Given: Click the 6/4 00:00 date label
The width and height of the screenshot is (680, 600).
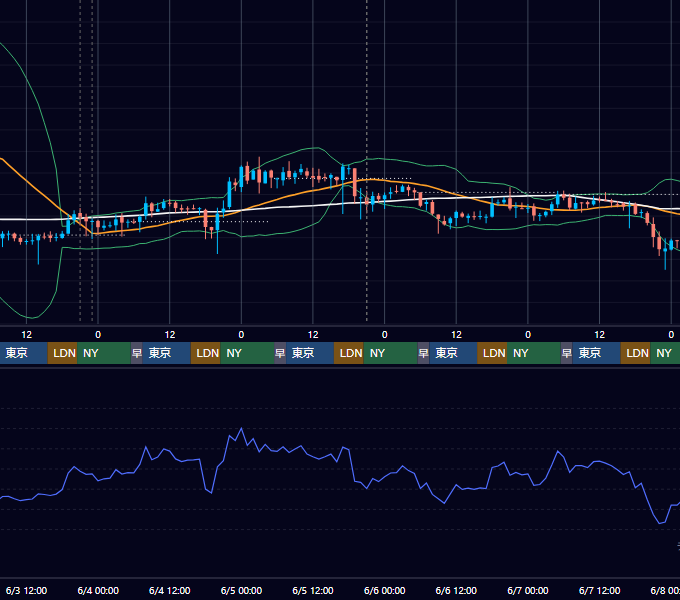Looking at the screenshot, I should pos(98,590).
